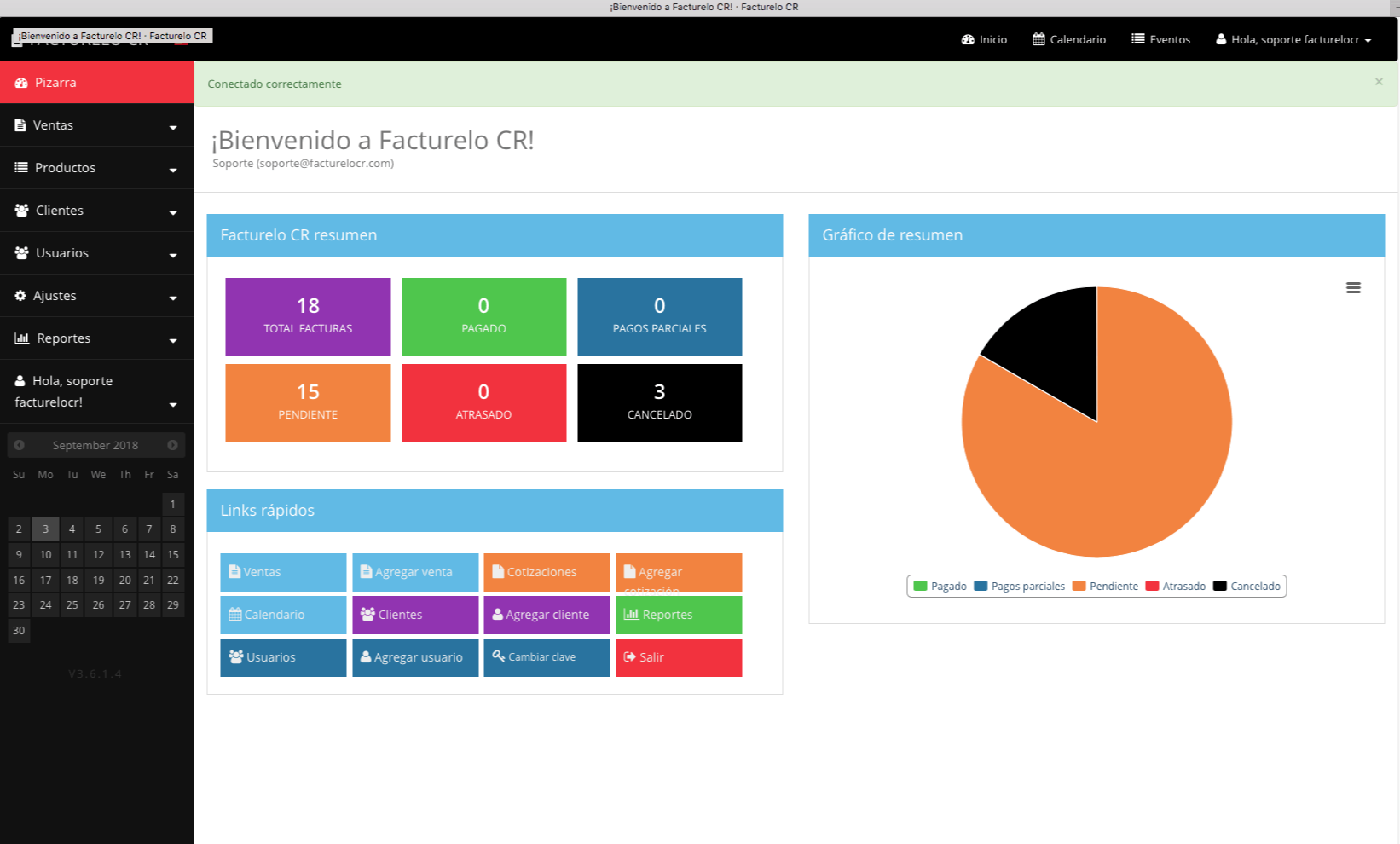
Task: Toggle Pagos parciales legend item
Action: [1019, 586]
